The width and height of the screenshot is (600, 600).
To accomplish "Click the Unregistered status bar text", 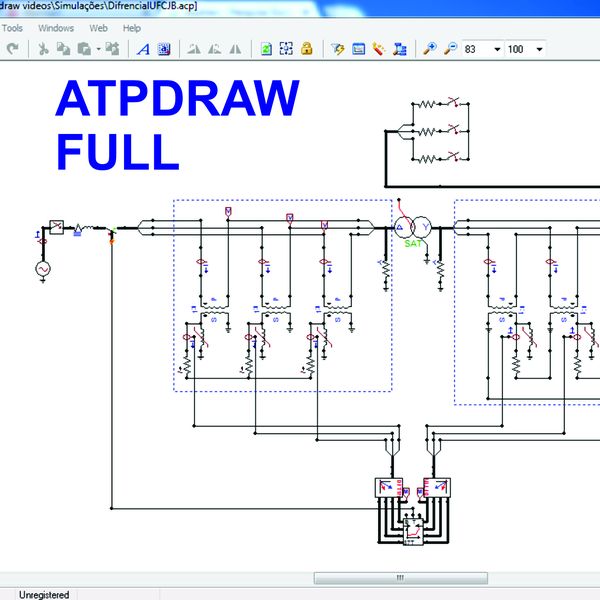I will click(44, 595).
